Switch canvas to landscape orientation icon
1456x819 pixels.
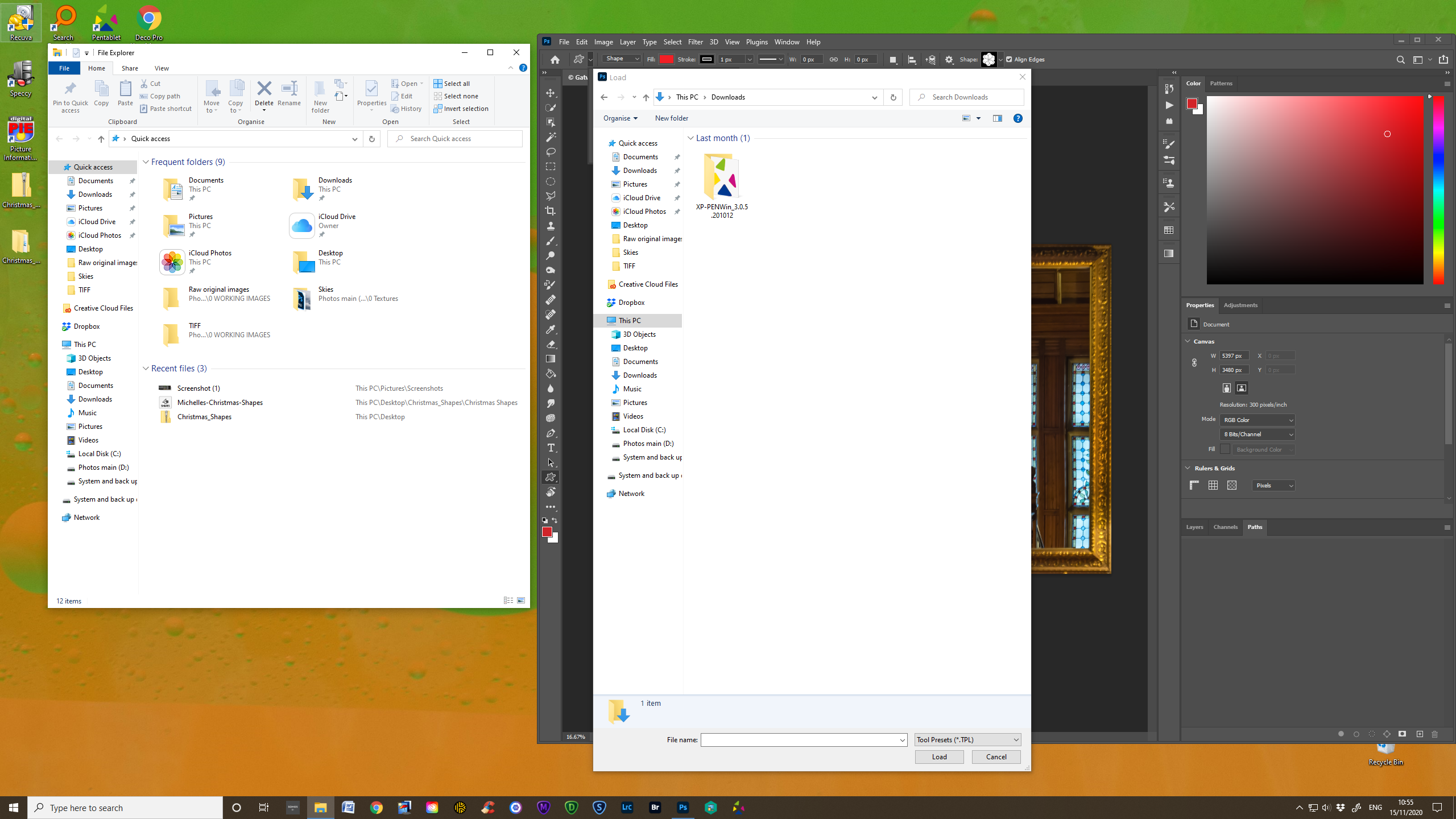point(1242,388)
